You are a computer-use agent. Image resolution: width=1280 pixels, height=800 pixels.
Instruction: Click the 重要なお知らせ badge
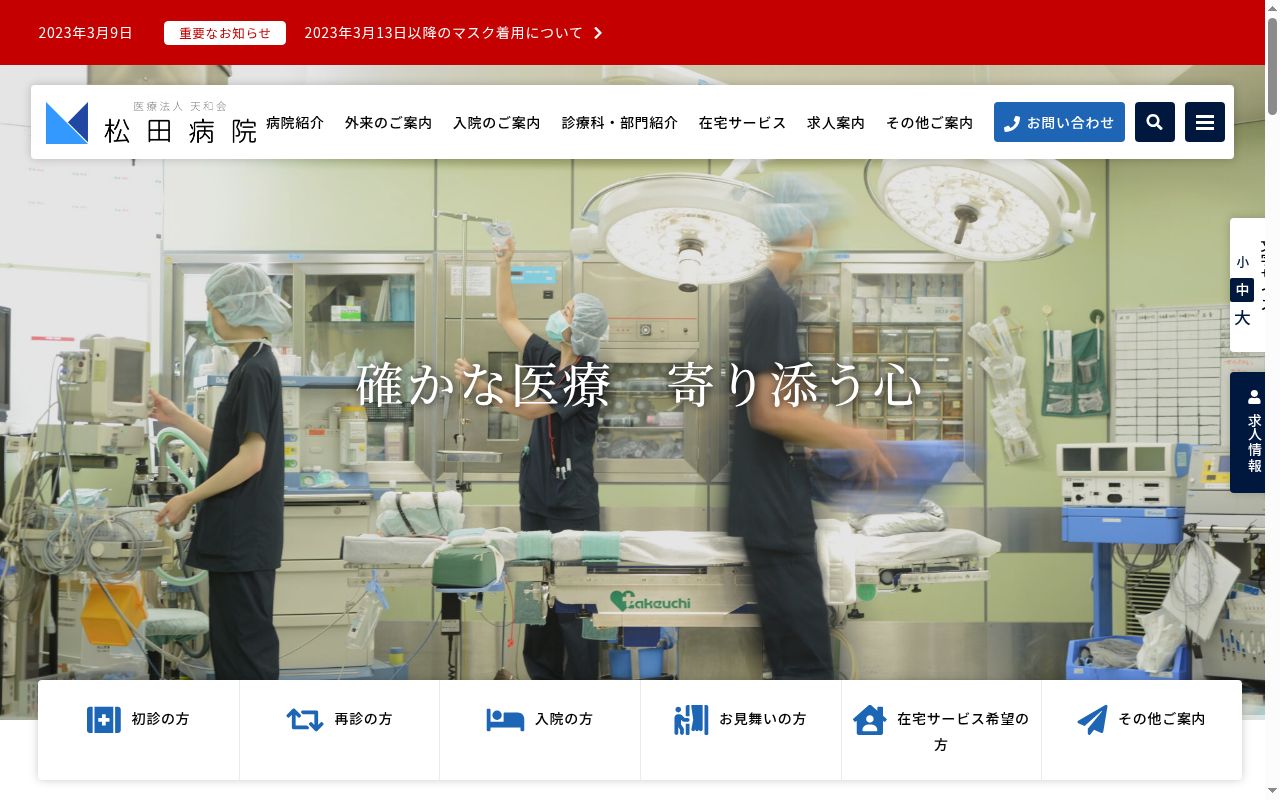225,33
